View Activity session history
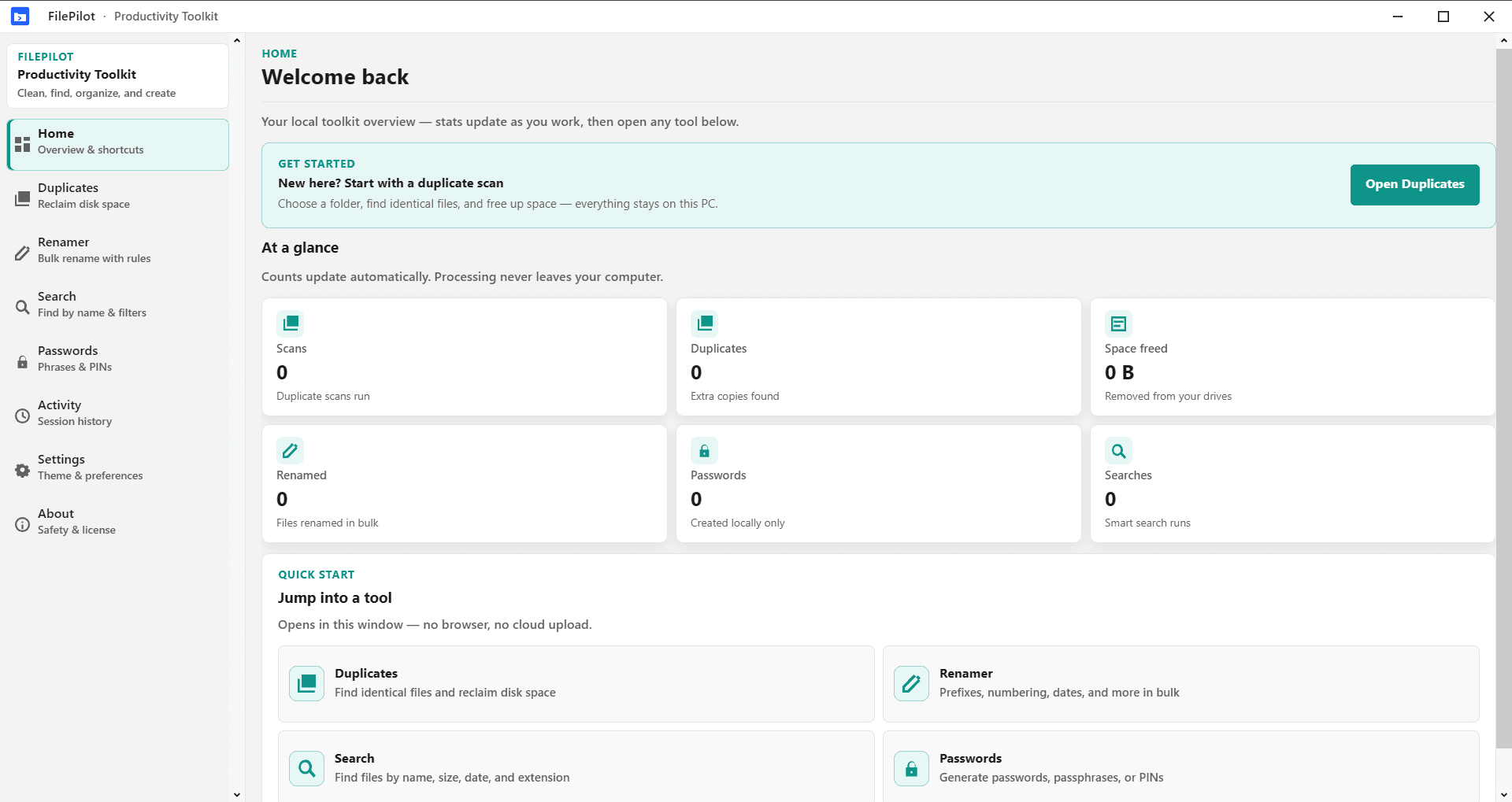The image size is (1512, 802). coord(118,416)
